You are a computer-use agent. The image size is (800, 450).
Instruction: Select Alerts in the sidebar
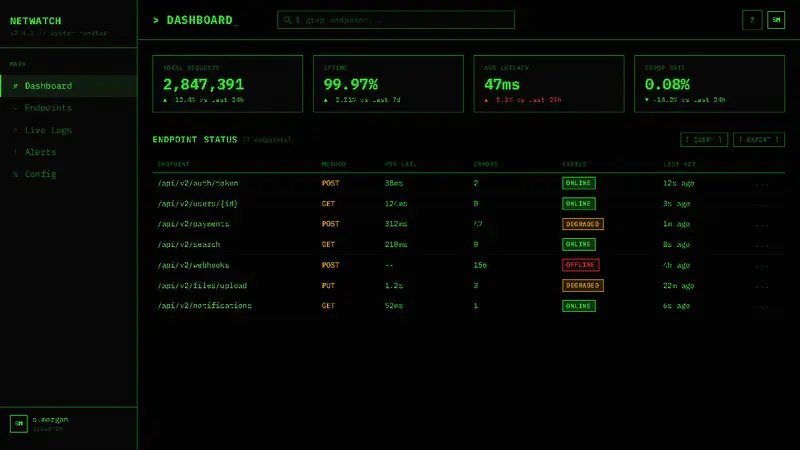(x=69, y=152)
